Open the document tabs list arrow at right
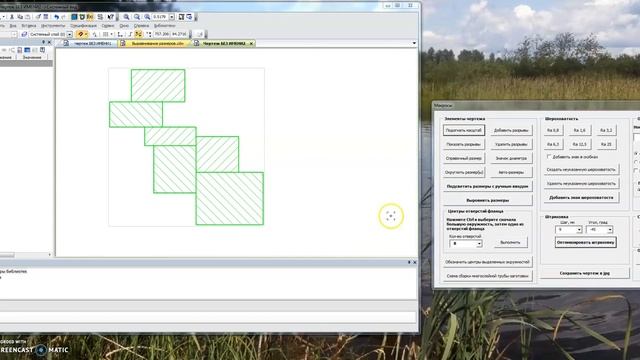The width and height of the screenshot is (640, 360). [414, 43]
